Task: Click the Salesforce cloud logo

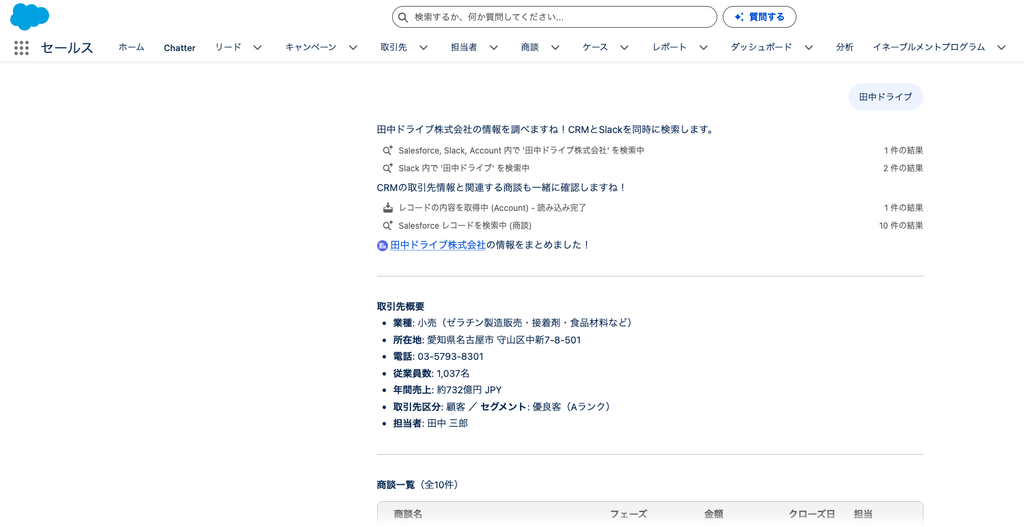Action: (x=29, y=16)
